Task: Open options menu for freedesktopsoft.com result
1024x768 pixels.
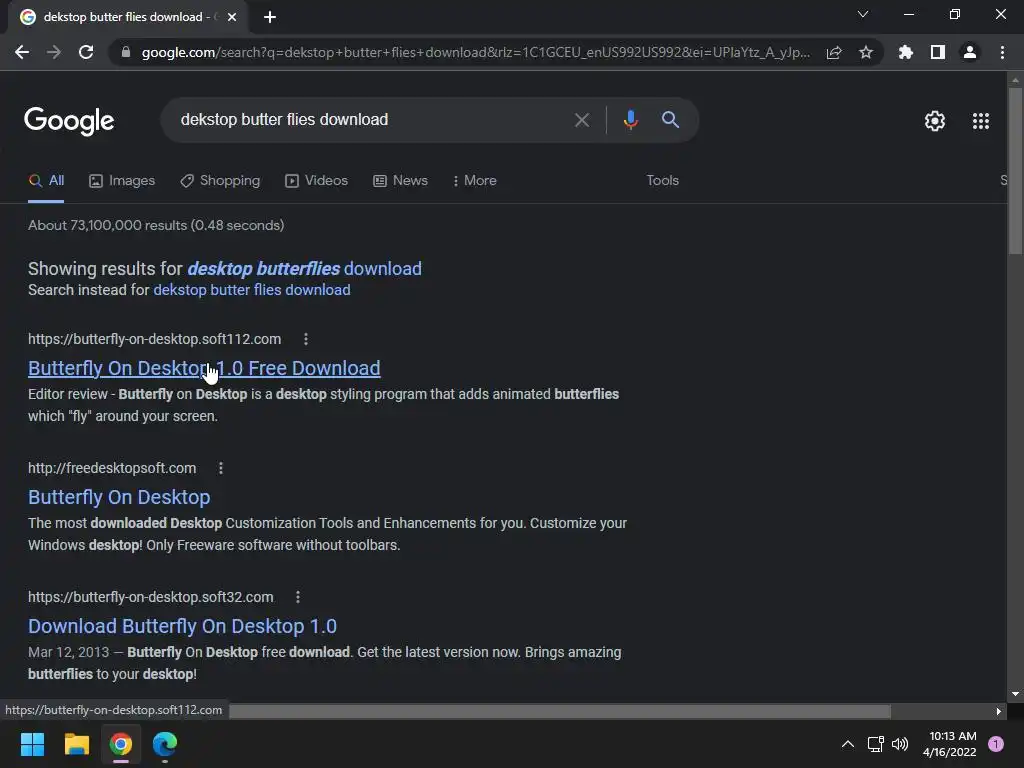Action: point(221,468)
